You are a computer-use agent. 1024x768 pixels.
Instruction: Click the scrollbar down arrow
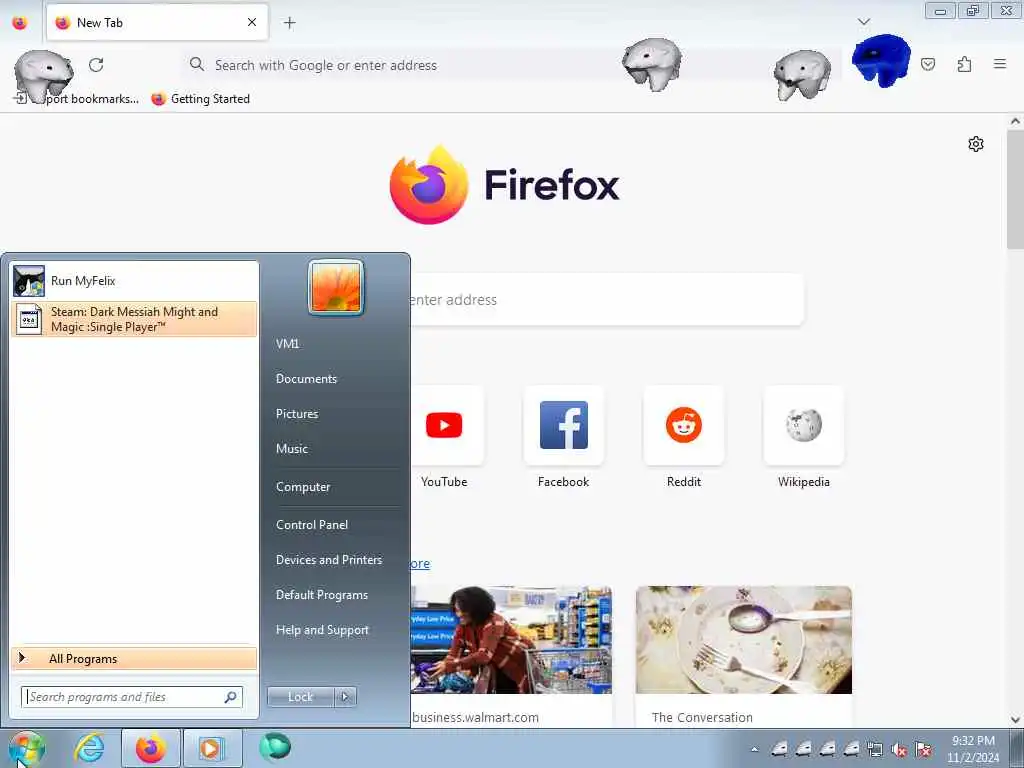[x=1015, y=720]
